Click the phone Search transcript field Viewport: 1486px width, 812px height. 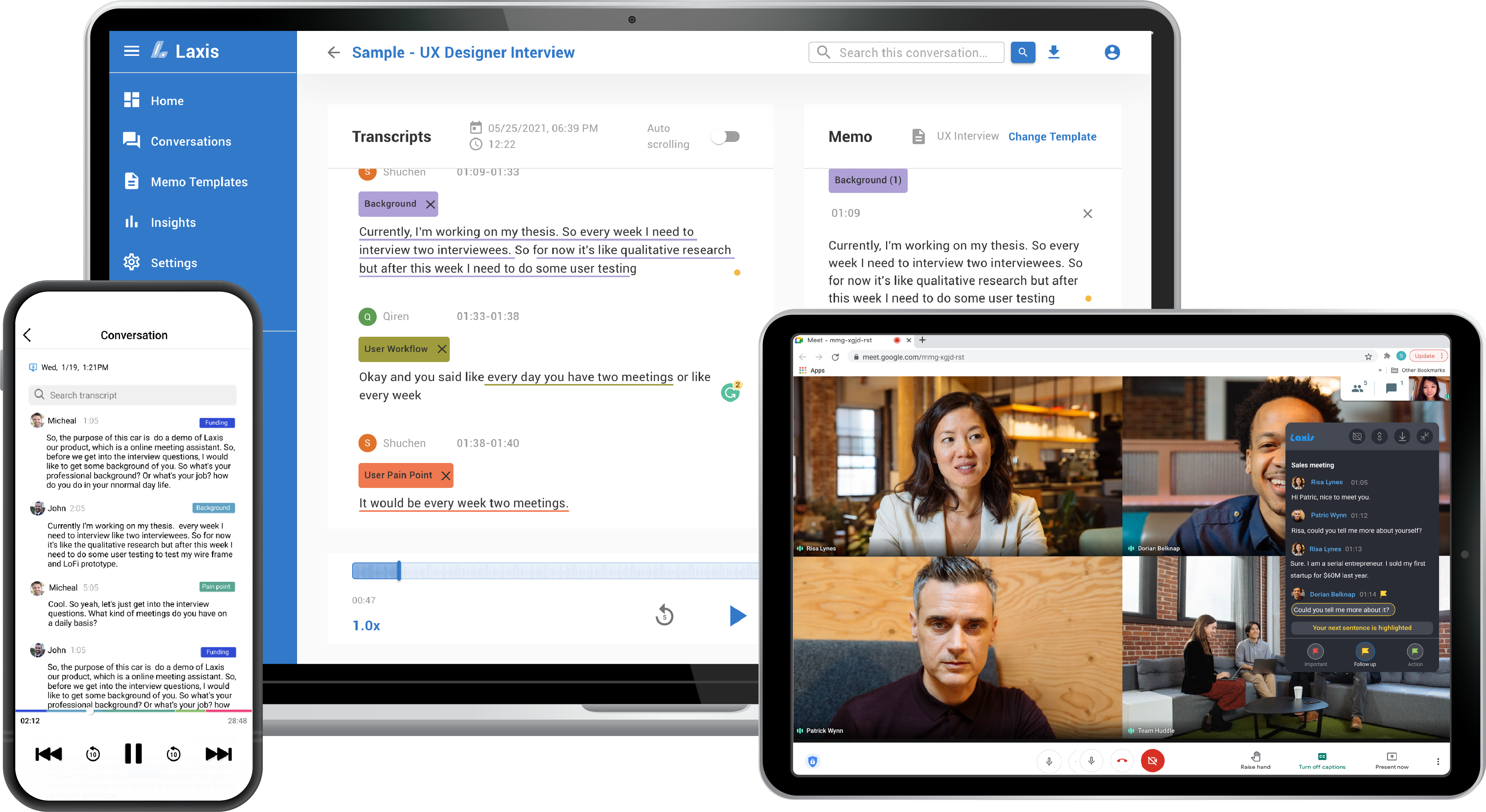[133, 395]
